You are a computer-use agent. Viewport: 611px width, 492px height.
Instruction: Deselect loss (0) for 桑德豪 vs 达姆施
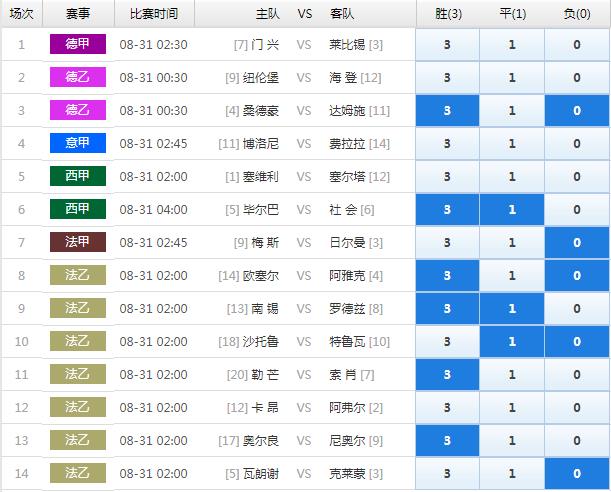tap(577, 111)
